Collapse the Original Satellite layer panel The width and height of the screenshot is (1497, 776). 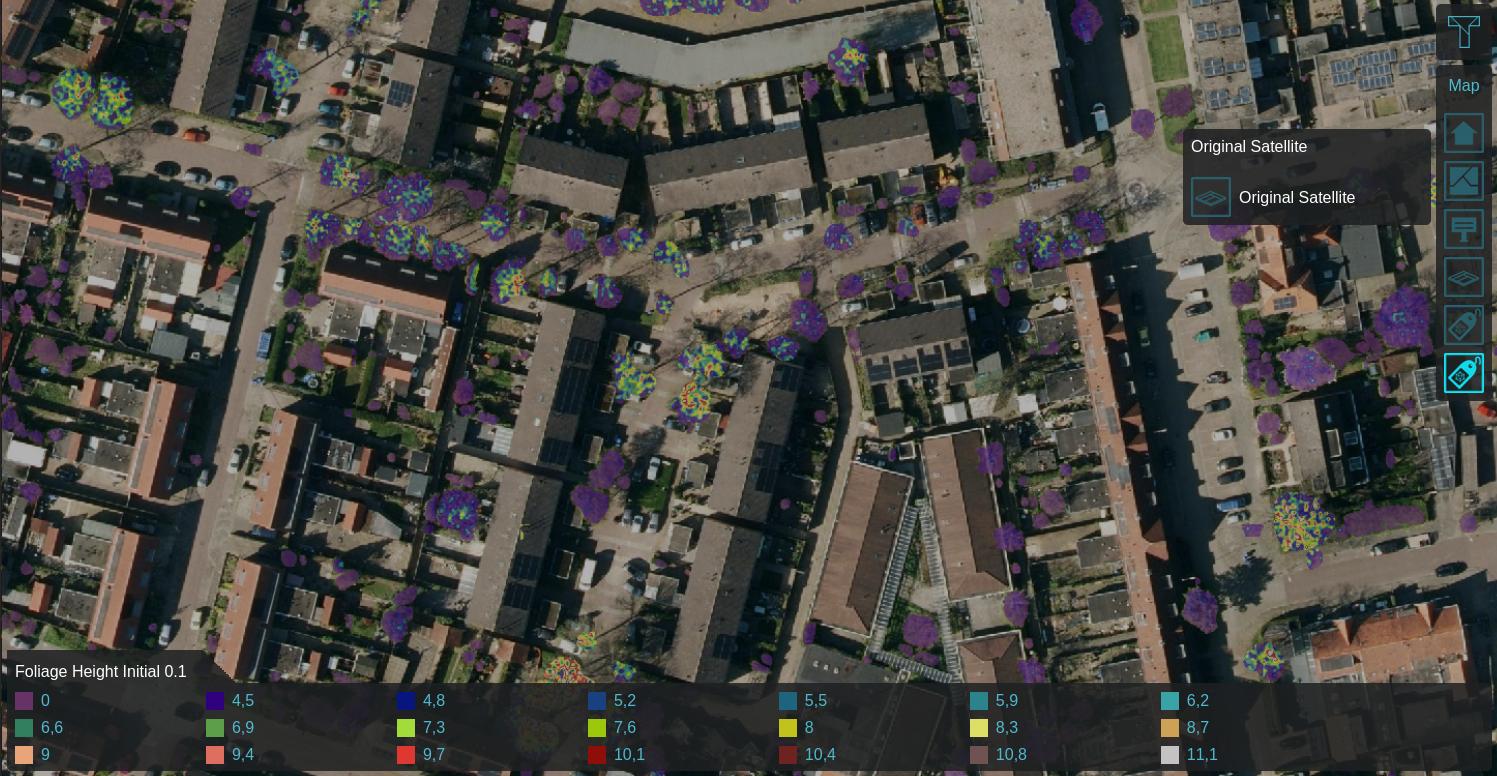pos(1248,146)
